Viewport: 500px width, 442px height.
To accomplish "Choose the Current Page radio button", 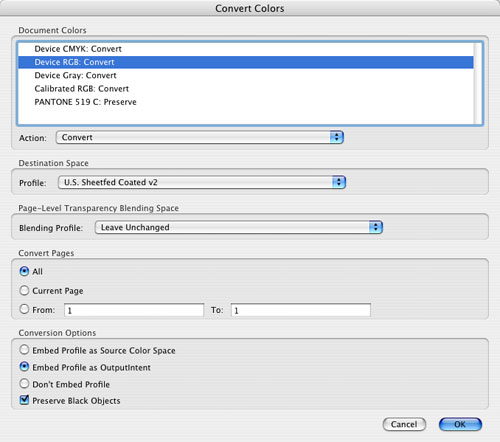I will tap(24, 290).
